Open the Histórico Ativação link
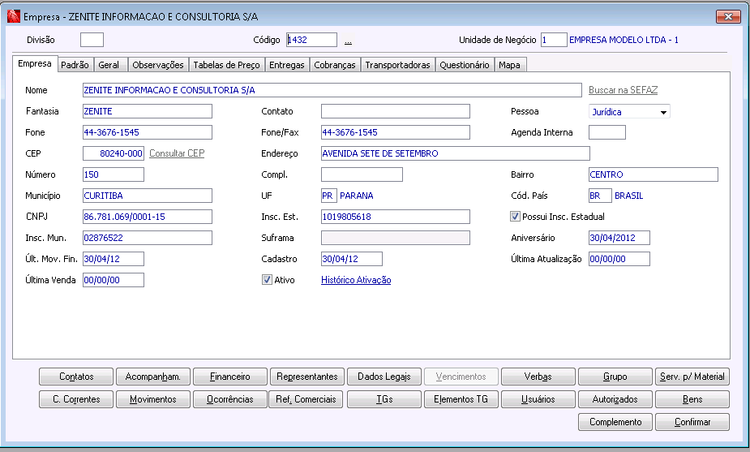The image size is (750, 452). click(356, 280)
